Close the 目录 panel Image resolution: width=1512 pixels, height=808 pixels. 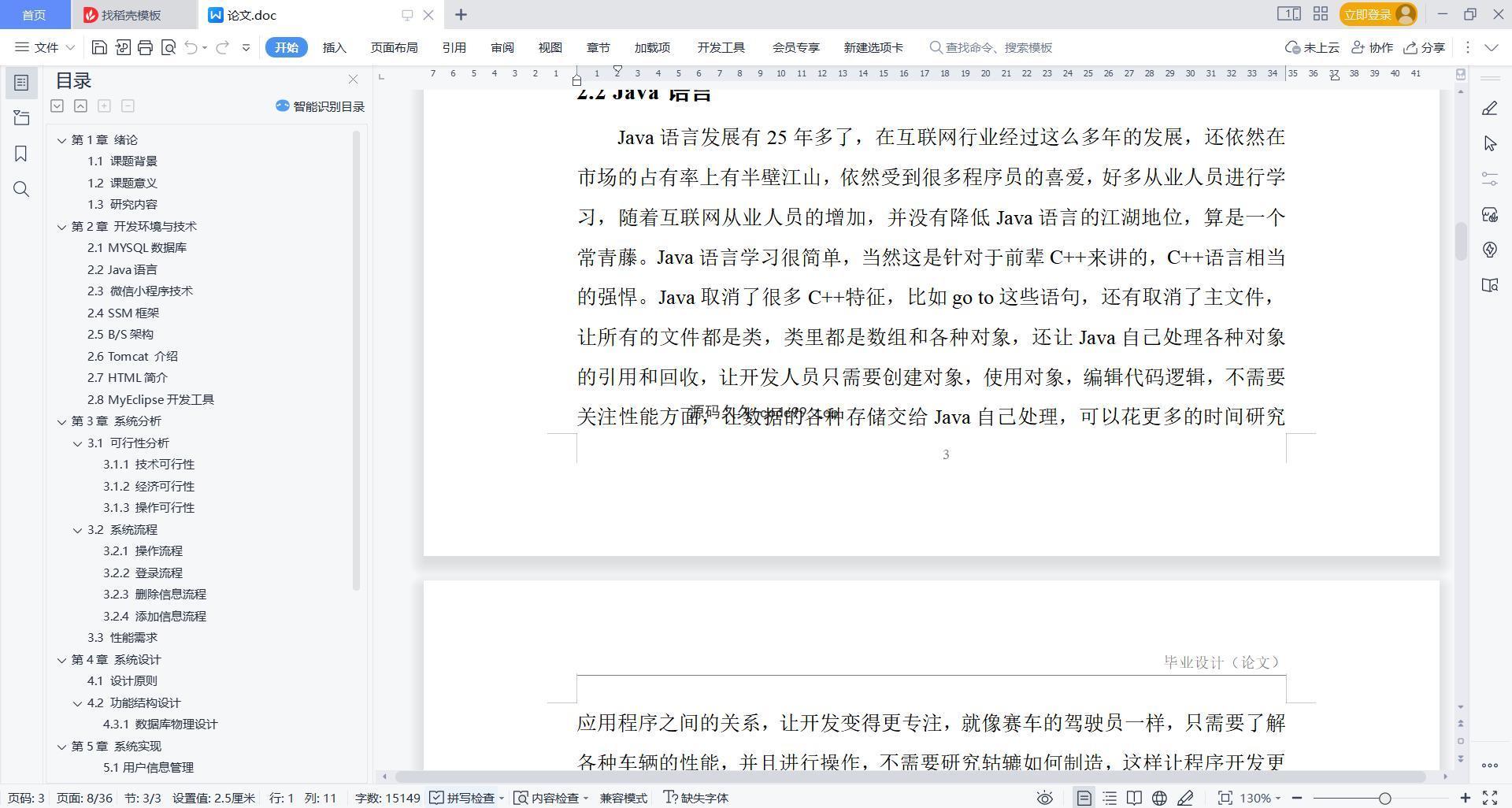coord(353,80)
